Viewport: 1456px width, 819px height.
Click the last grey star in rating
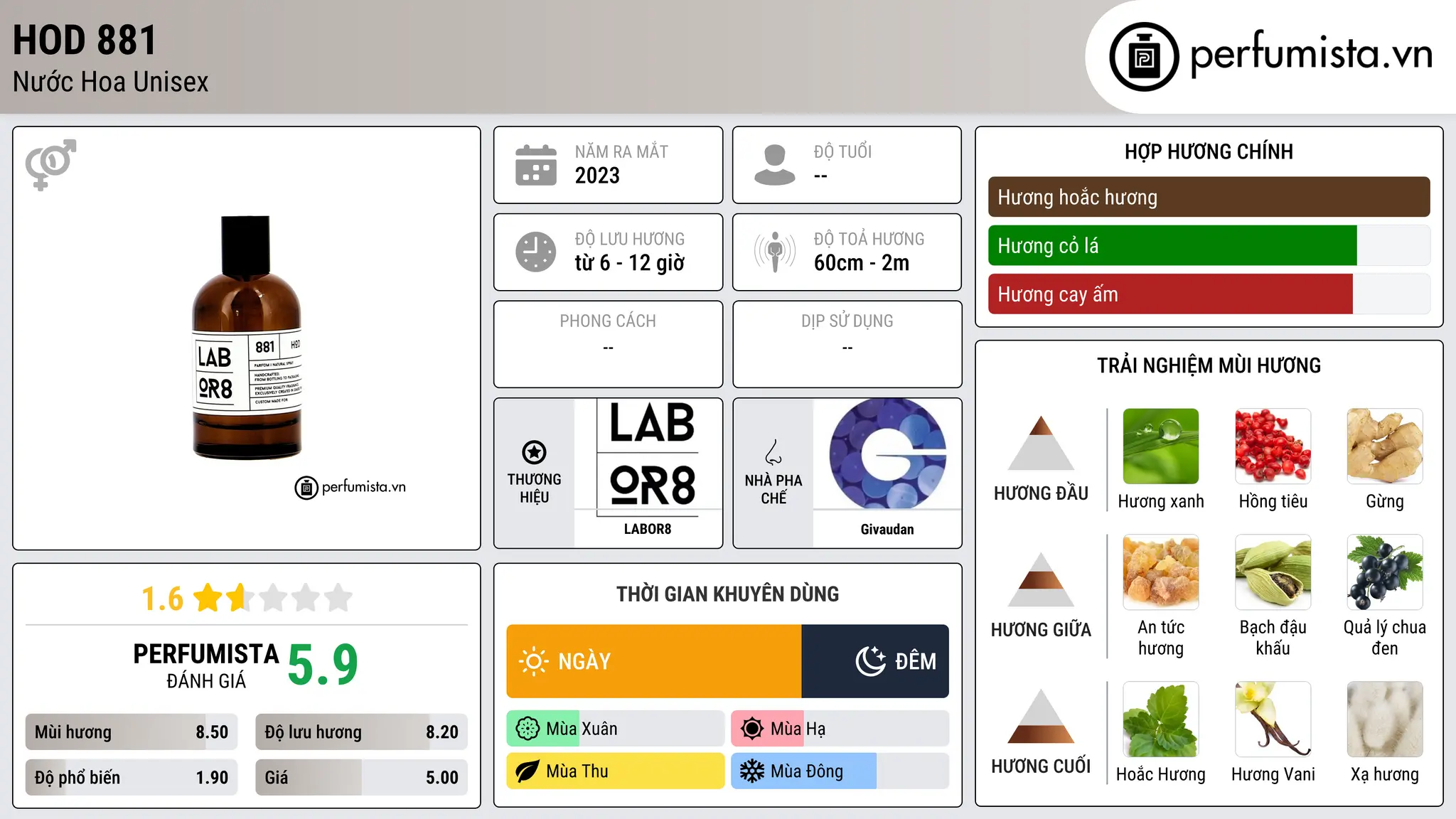(338, 597)
